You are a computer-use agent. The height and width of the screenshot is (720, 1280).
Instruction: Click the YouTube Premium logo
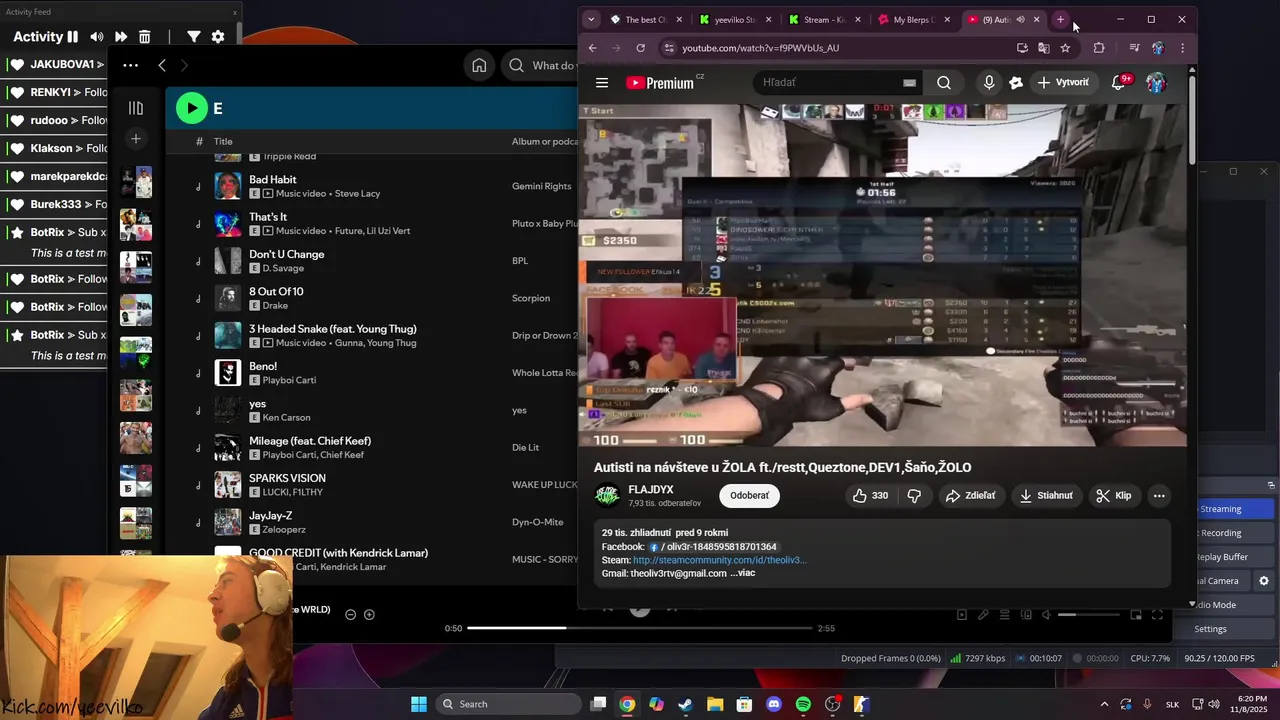pyautogui.click(x=661, y=83)
